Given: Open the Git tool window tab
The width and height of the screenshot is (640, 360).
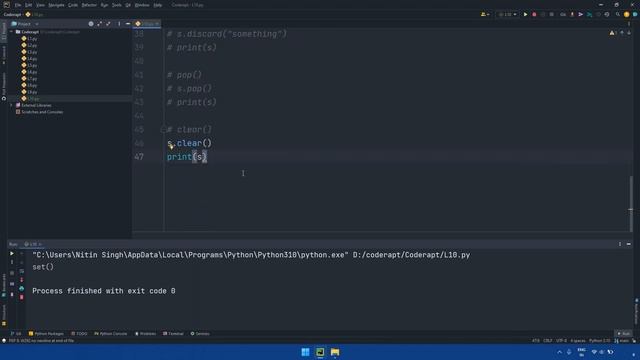Looking at the screenshot, I should tap(16, 333).
